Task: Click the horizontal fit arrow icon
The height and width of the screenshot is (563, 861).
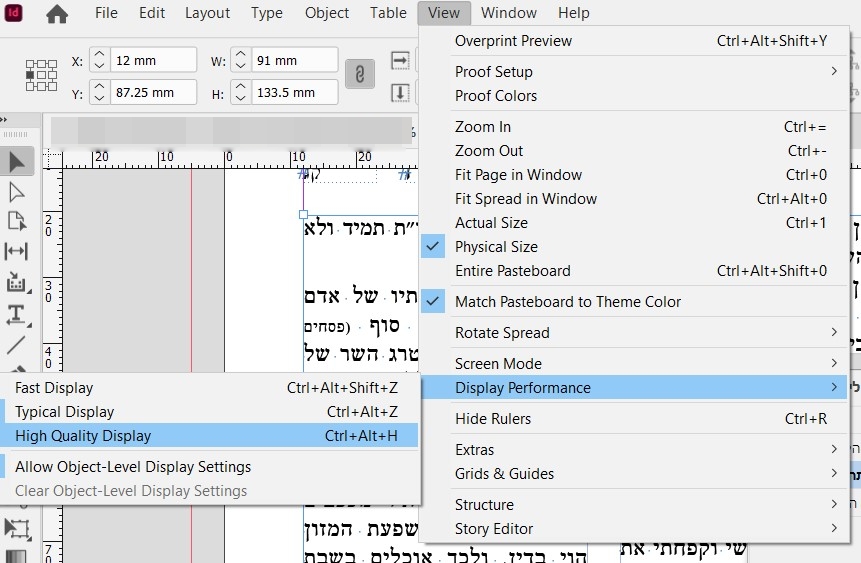Action: click(400, 60)
